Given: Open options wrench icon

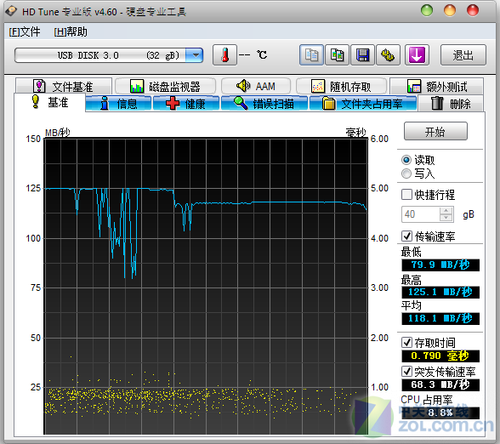Looking at the screenshot, I should (388, 55).
